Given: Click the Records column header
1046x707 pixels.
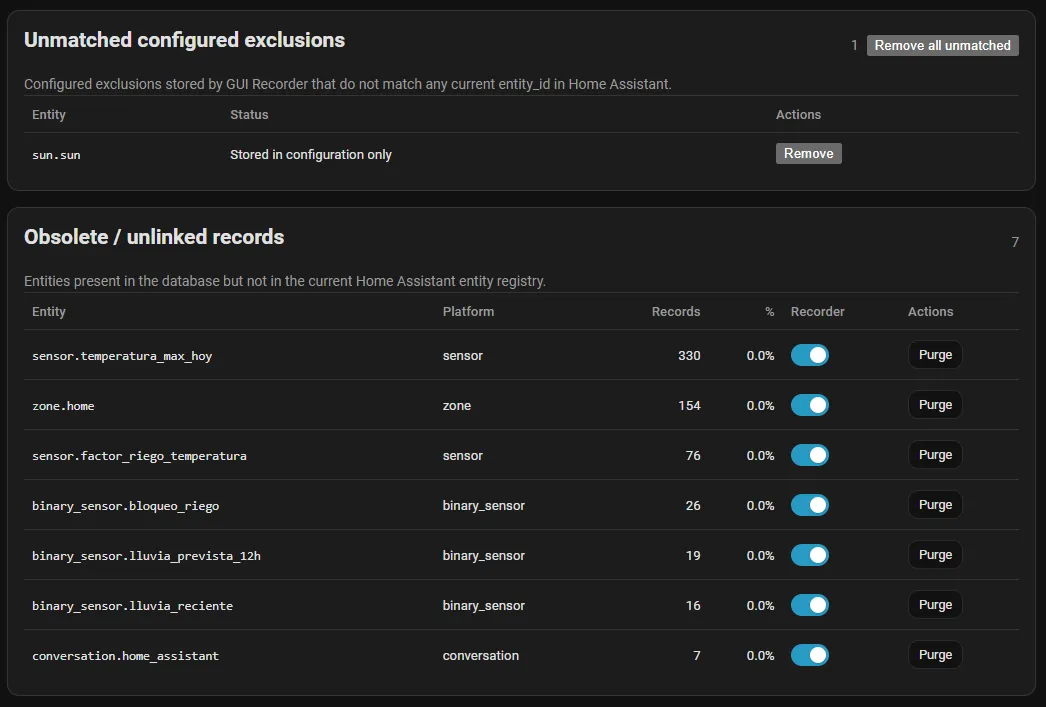Looking at the screenshot, I should click(676, 311).
